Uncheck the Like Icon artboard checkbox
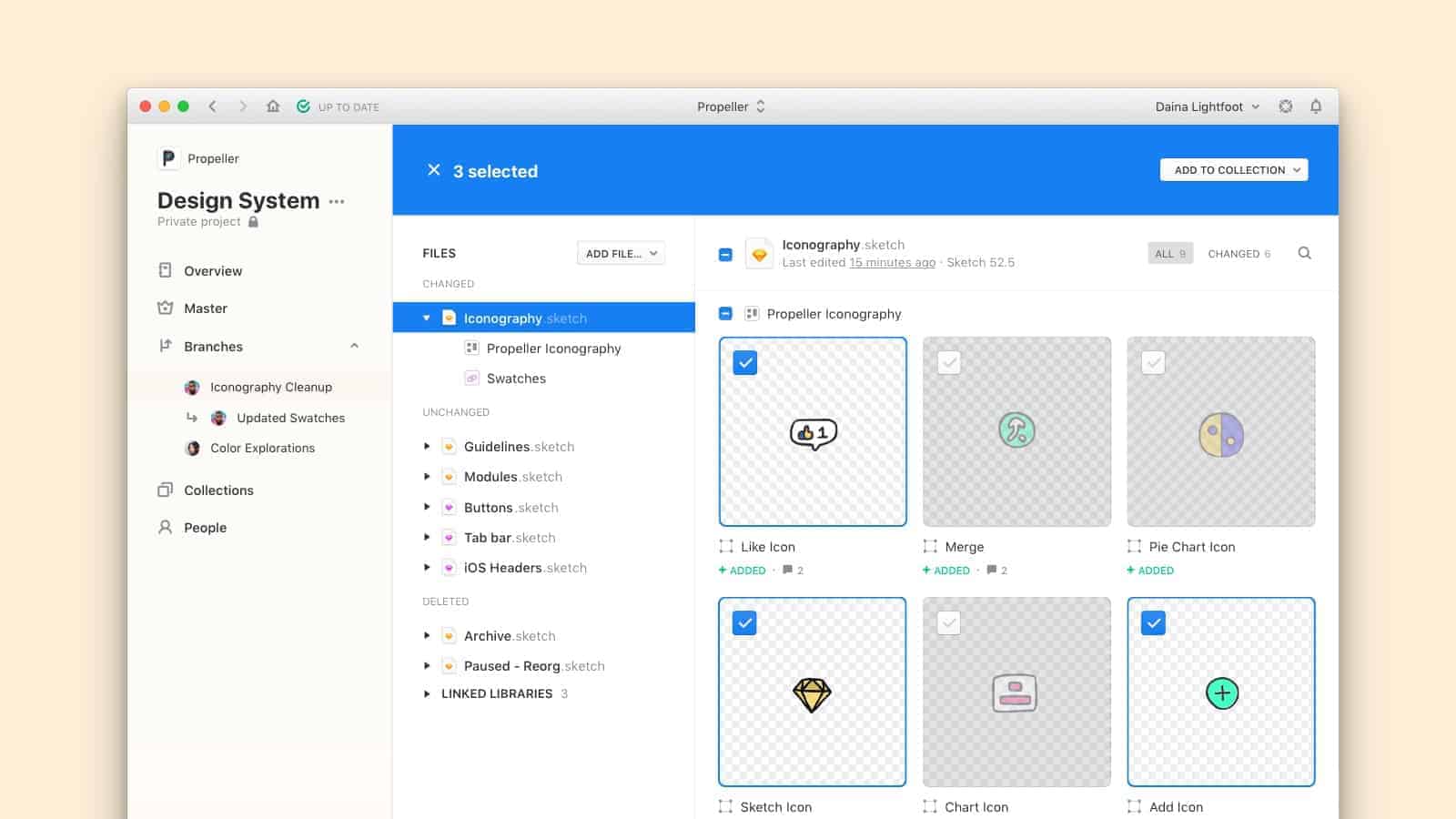 click(745, 363)
